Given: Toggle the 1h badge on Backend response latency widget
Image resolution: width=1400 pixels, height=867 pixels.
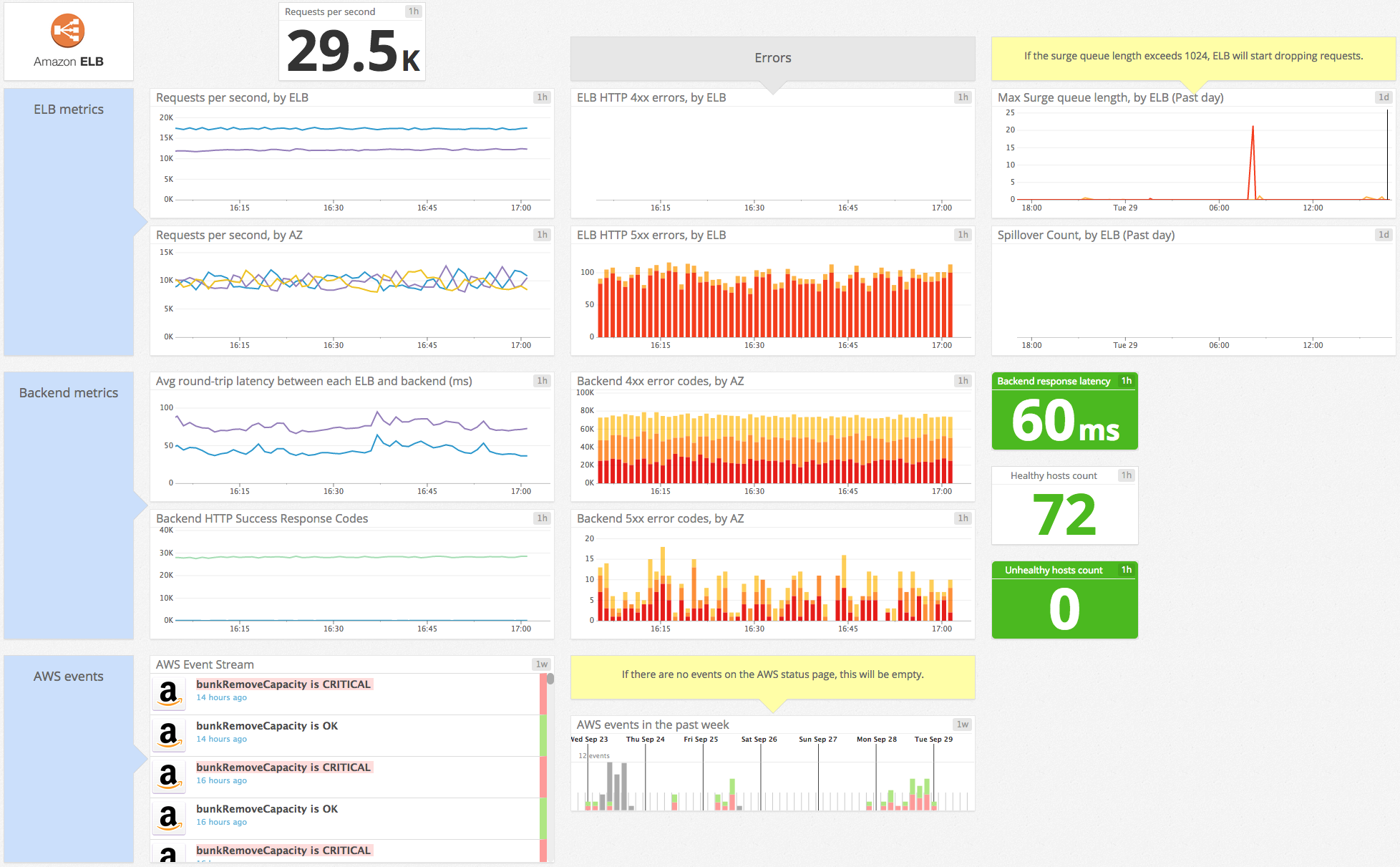Looking at the screenshot, I should pos(1127,381).
